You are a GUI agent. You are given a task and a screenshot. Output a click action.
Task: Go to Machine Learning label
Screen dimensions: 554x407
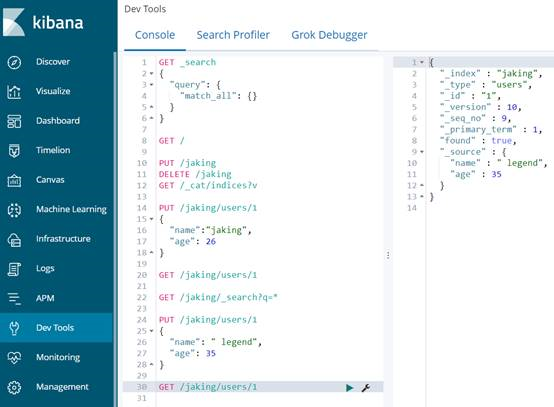[71, 210]
